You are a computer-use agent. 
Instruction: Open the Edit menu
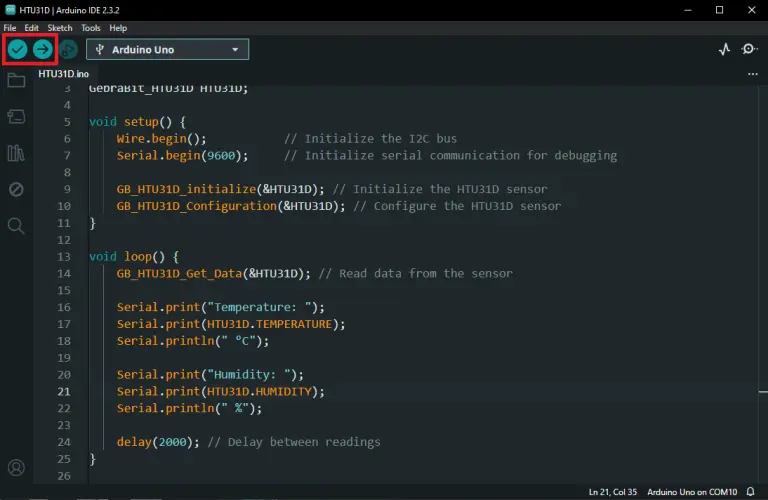tap(31, 28)
